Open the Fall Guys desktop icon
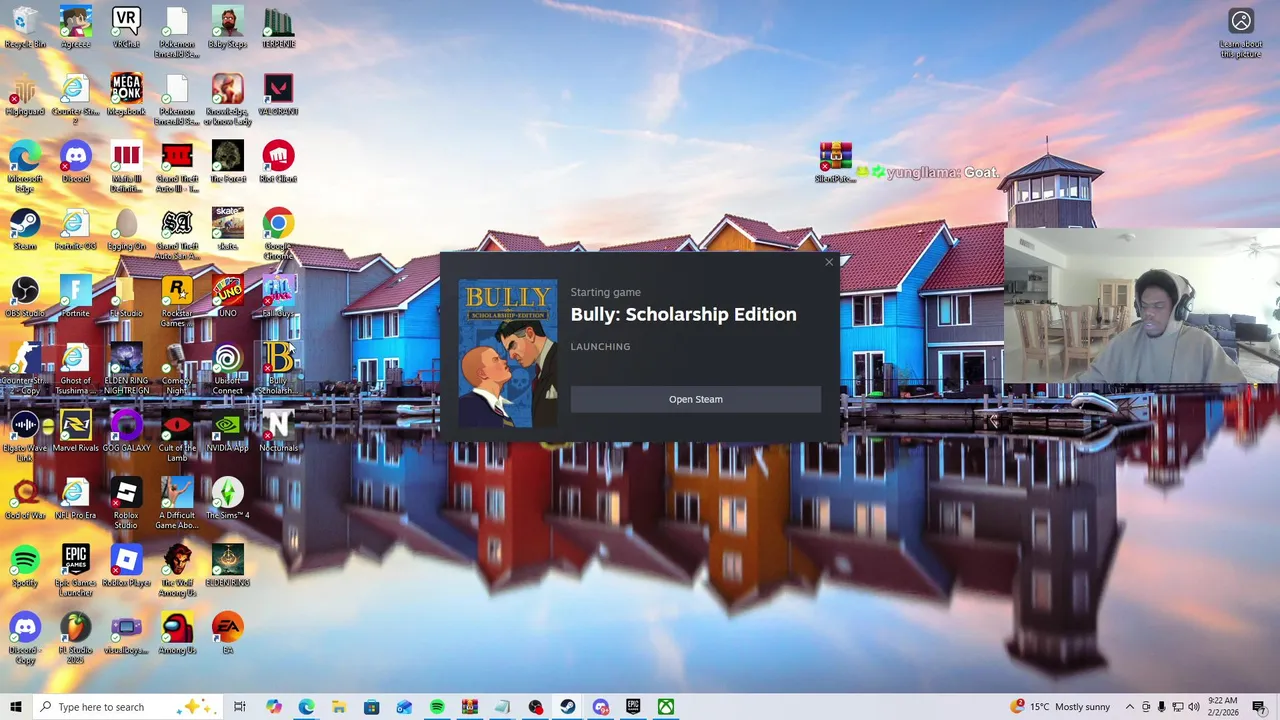The image size is (1280, 720). tap(278, 295)
